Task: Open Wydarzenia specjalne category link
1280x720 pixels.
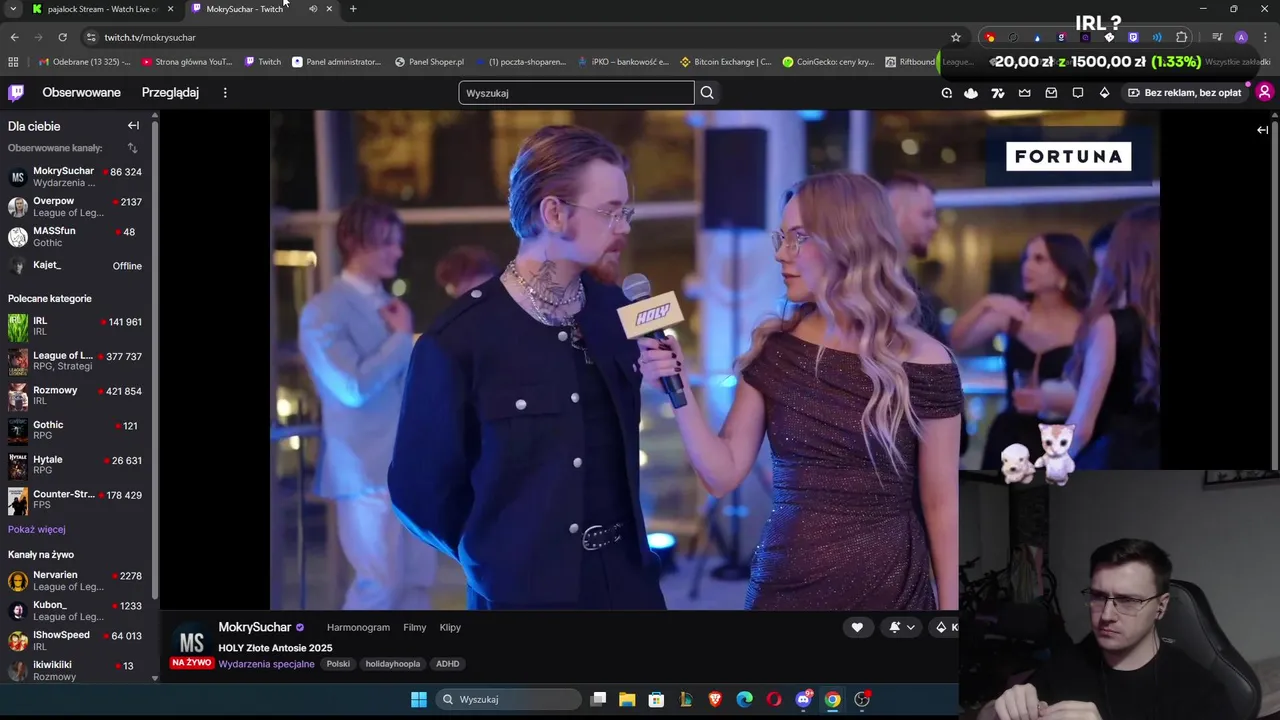Action: 266,664
